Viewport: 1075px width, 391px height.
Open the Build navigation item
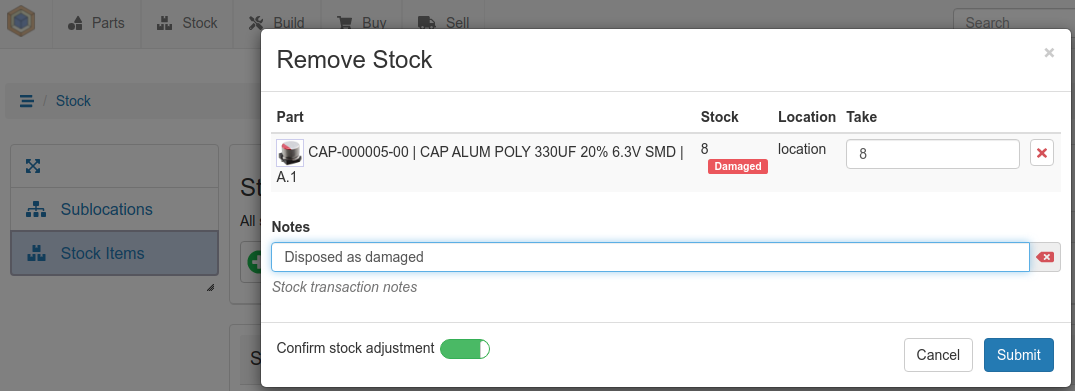pyautogui.click(x=276, y=23)
